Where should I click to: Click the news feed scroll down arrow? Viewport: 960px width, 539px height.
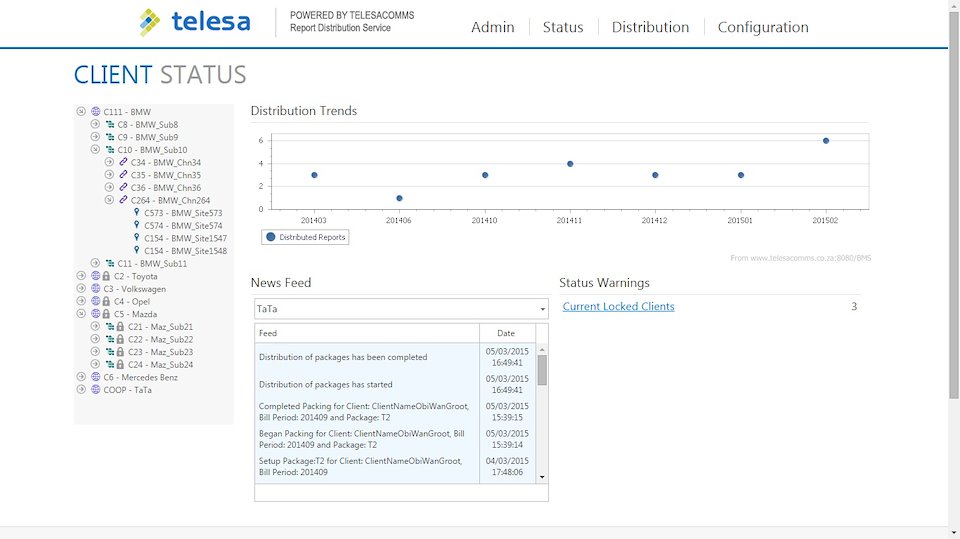click(x=542, y=477)
